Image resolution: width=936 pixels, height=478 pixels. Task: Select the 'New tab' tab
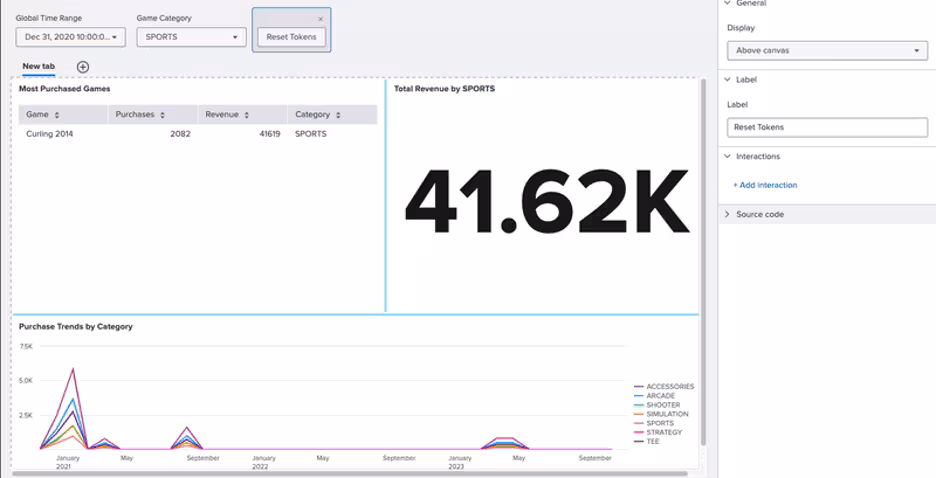[39, 66]
